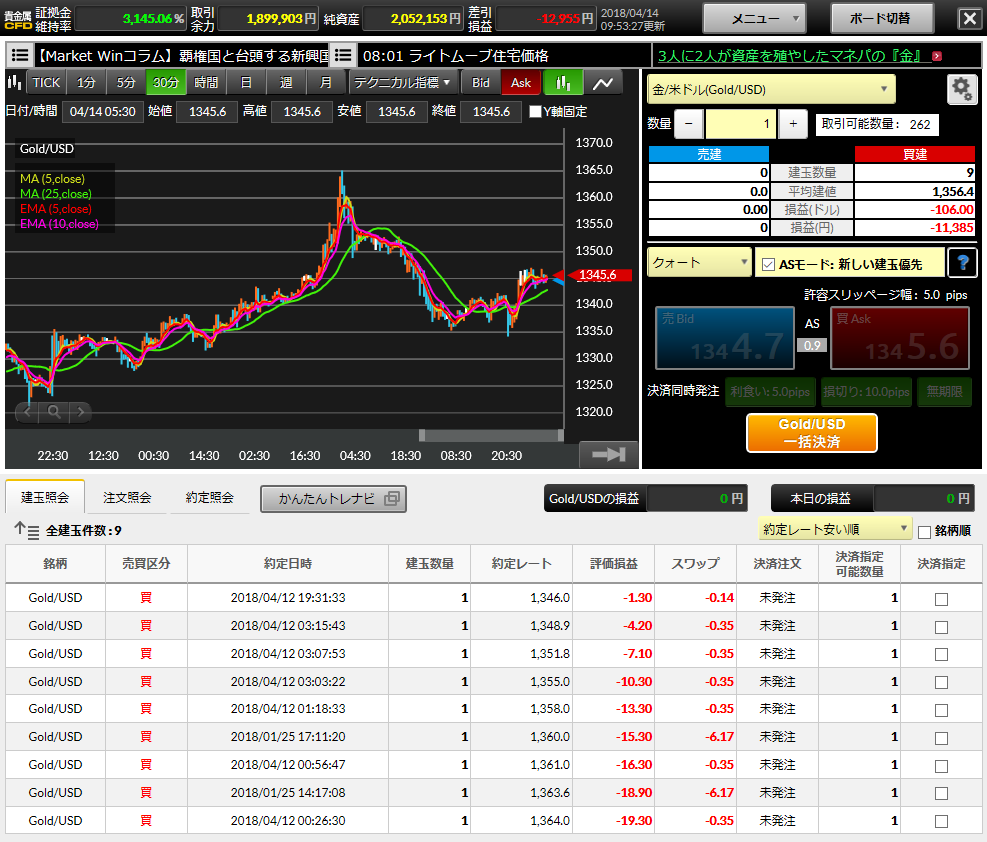This screenshot has height=842, width=987.
Task: Click the chart magnifier zoom icon
Action: (54, 412)
